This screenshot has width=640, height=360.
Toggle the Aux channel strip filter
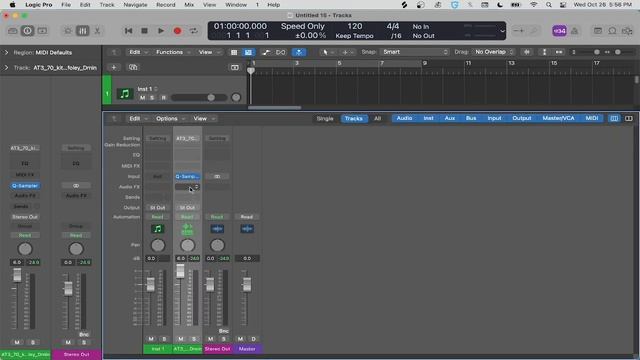(x=449, y=118)
